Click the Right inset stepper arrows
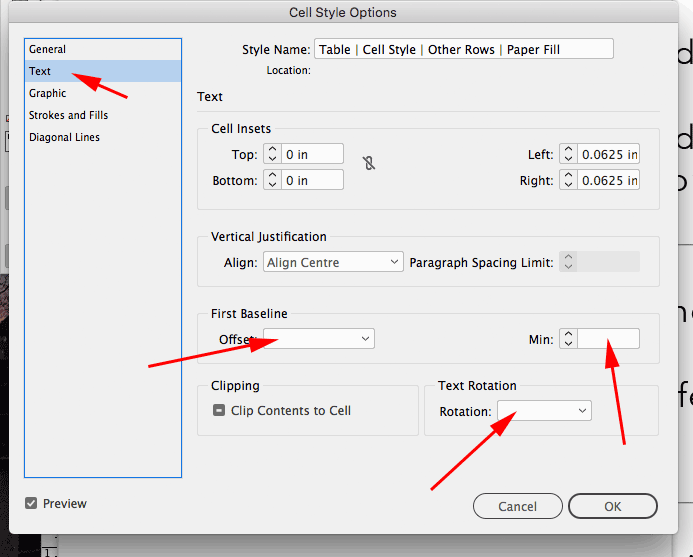This screenshot has height=557, width=693. point(568,180)
